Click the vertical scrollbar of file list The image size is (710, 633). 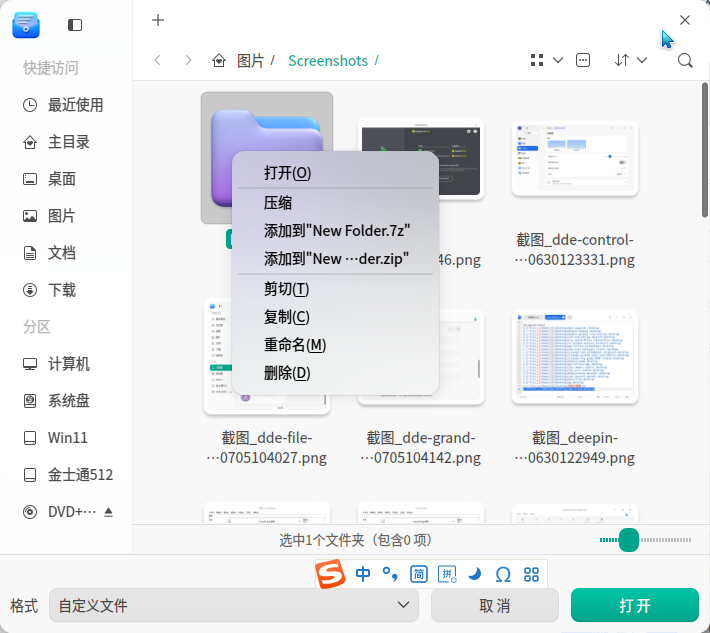coord(705,149)
